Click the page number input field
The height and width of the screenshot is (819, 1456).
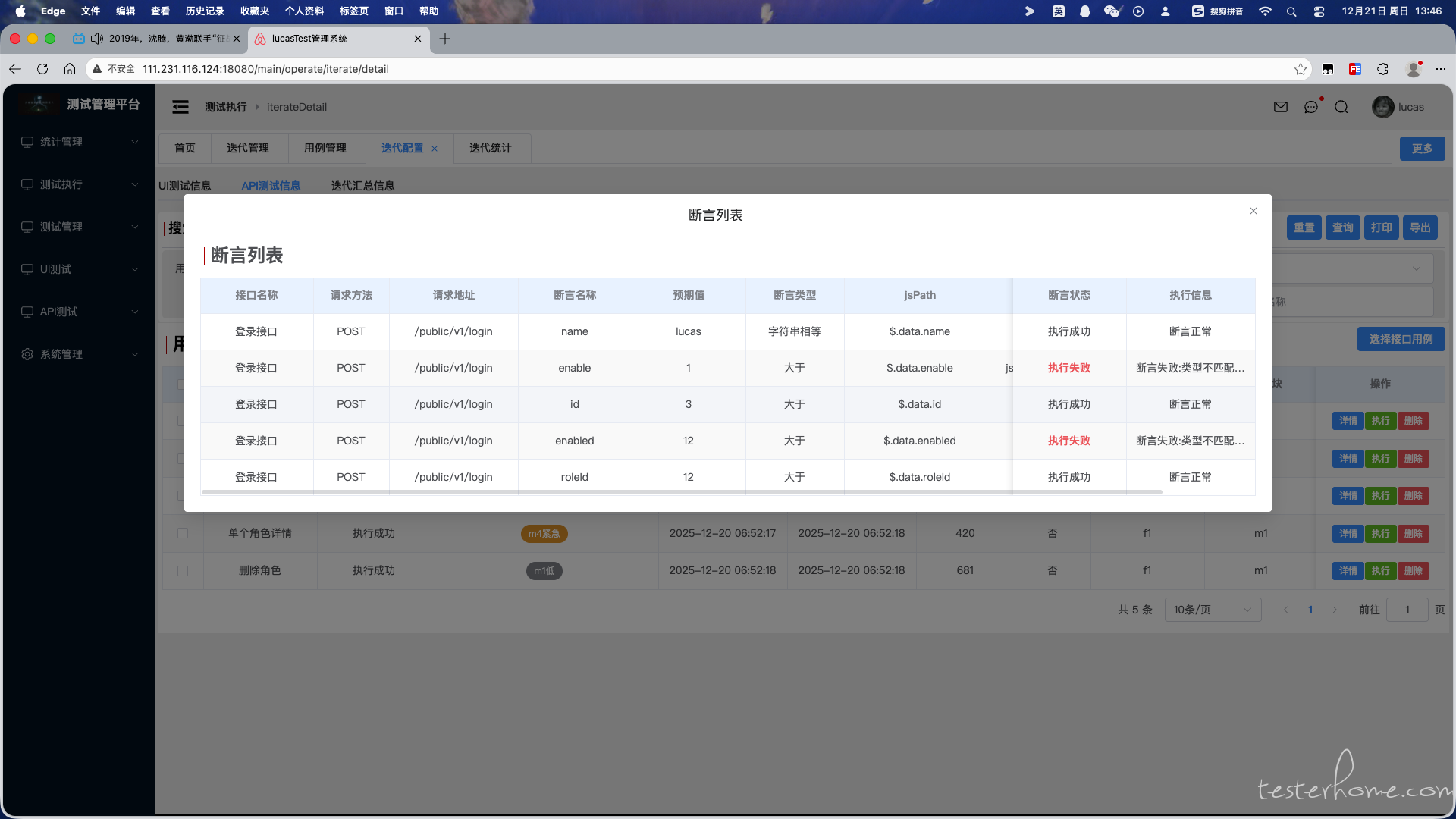(x=1407, y=610)
